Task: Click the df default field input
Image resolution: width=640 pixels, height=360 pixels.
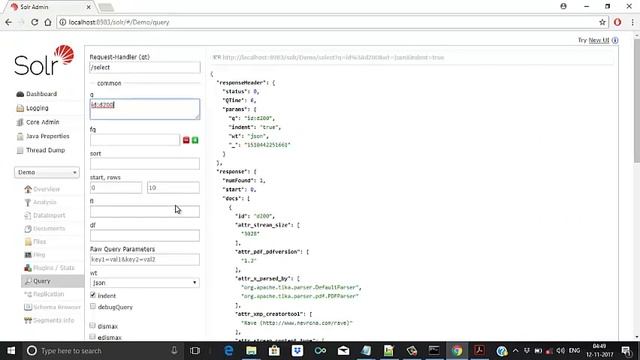Action: point(145,236)
